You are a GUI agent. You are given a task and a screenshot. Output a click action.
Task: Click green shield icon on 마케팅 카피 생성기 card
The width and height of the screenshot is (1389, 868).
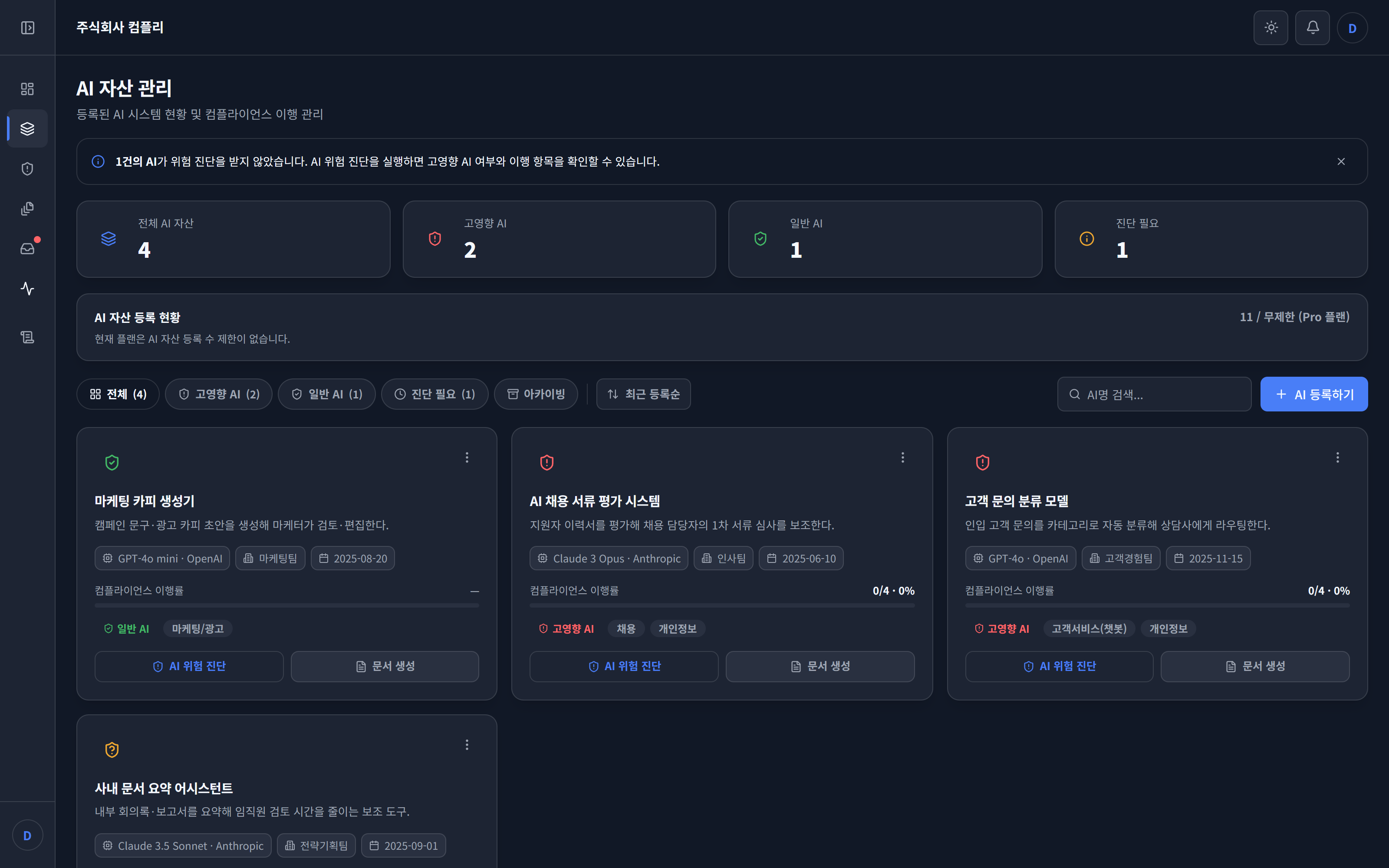click(x=112, y=462)
